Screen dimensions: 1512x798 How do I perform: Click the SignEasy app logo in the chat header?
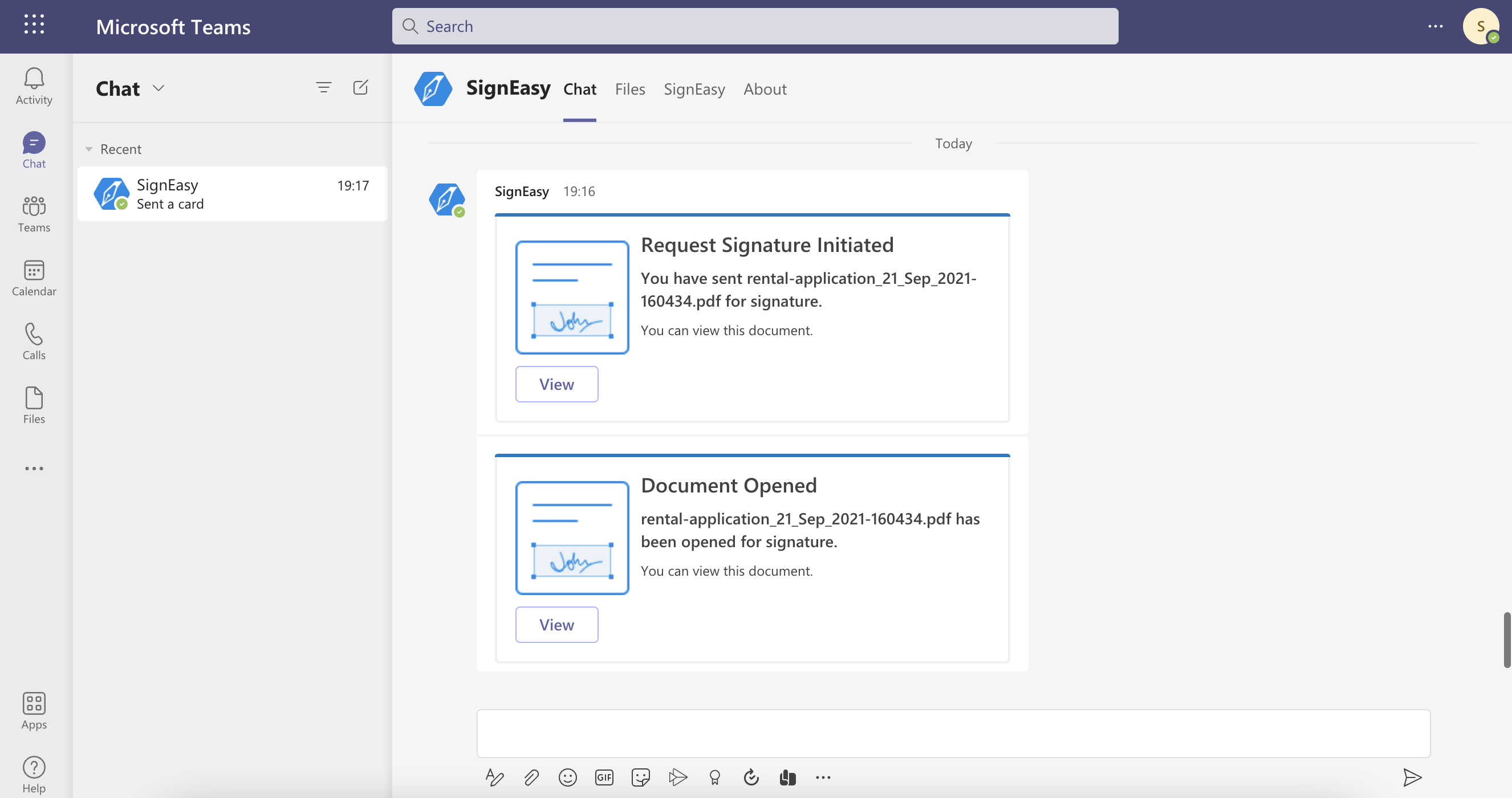[x=433, y=88]
